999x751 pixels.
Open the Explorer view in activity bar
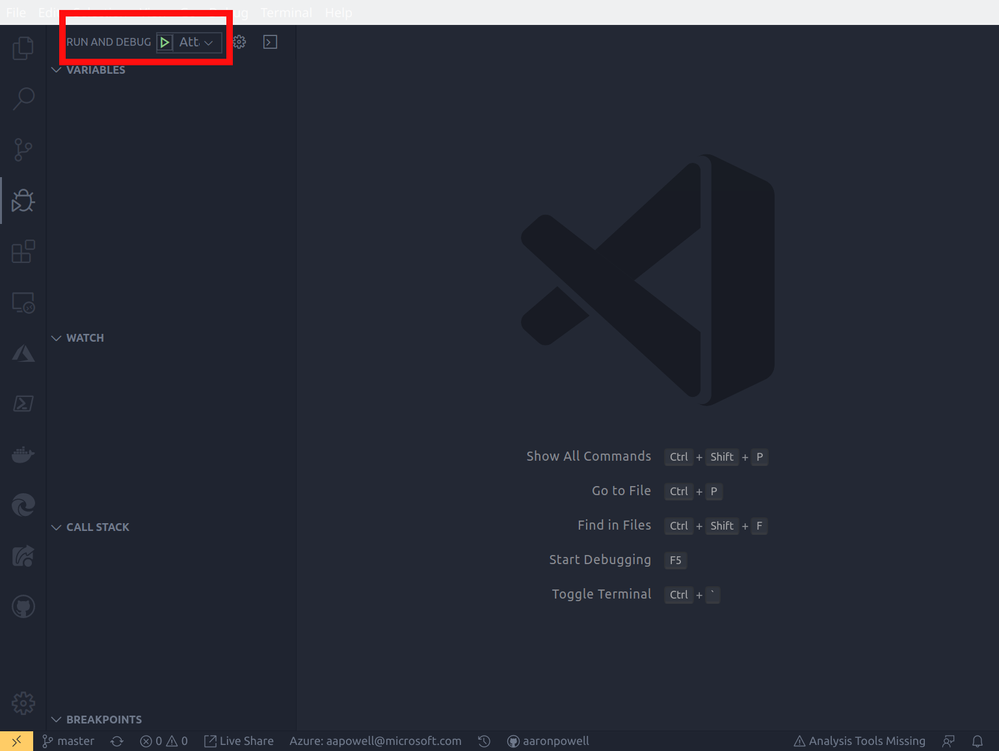point(23,48)
